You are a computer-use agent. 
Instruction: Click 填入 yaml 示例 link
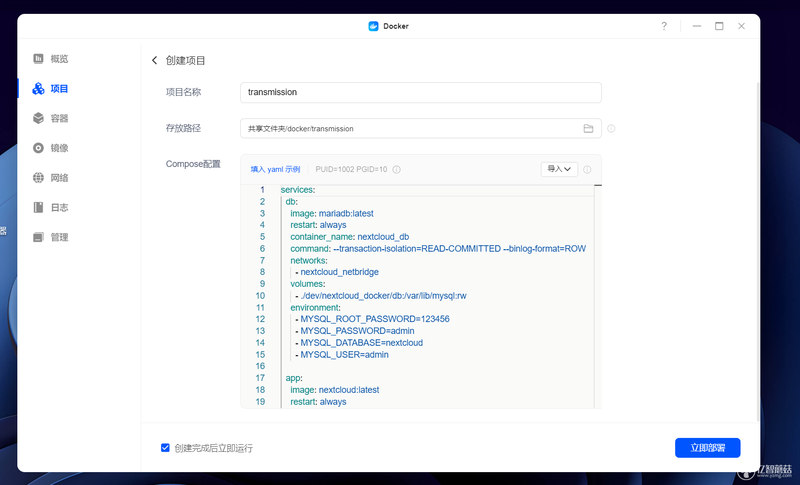[275, 169]
